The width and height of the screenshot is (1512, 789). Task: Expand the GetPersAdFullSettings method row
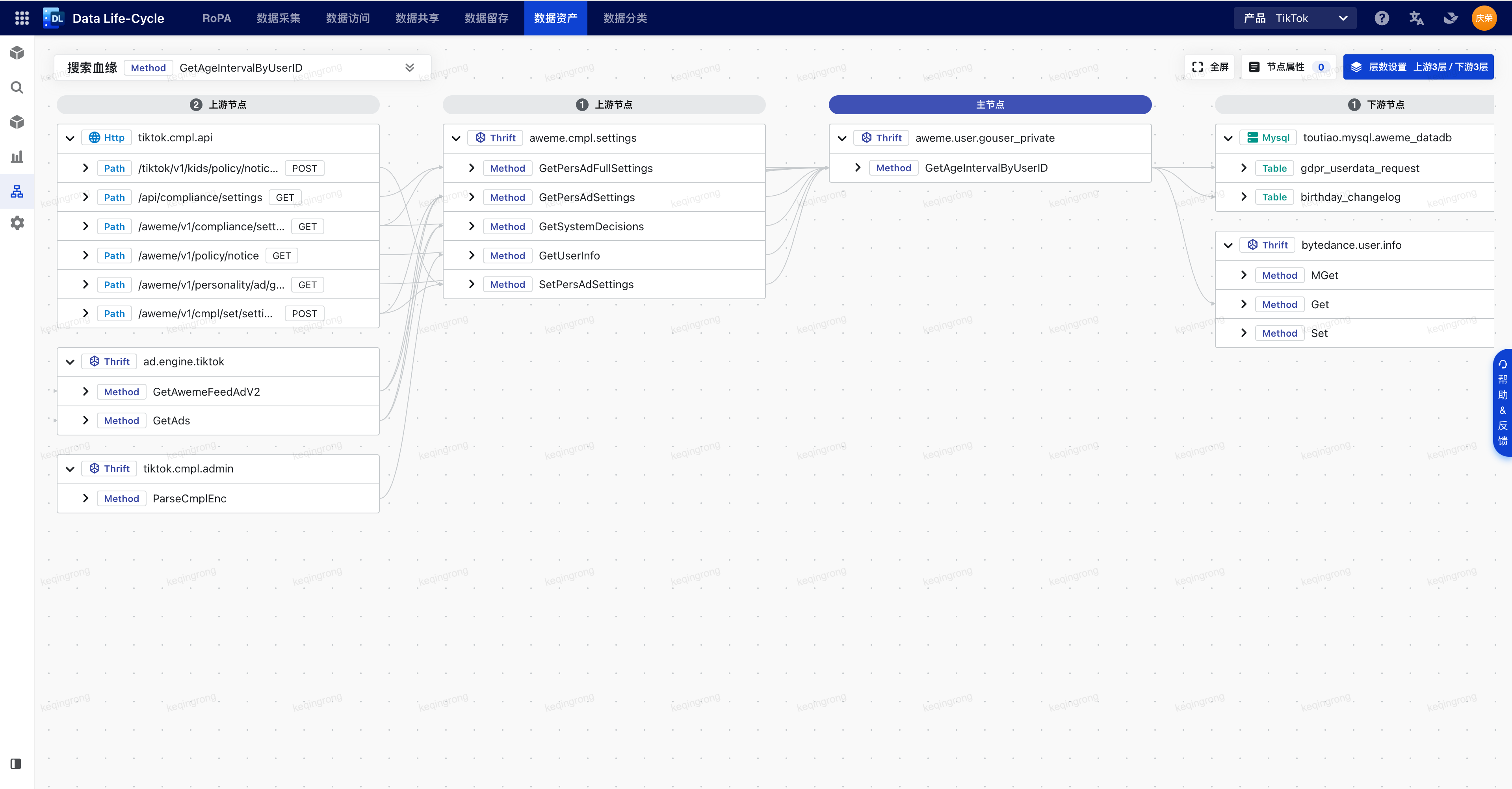(x=471, y=169)
